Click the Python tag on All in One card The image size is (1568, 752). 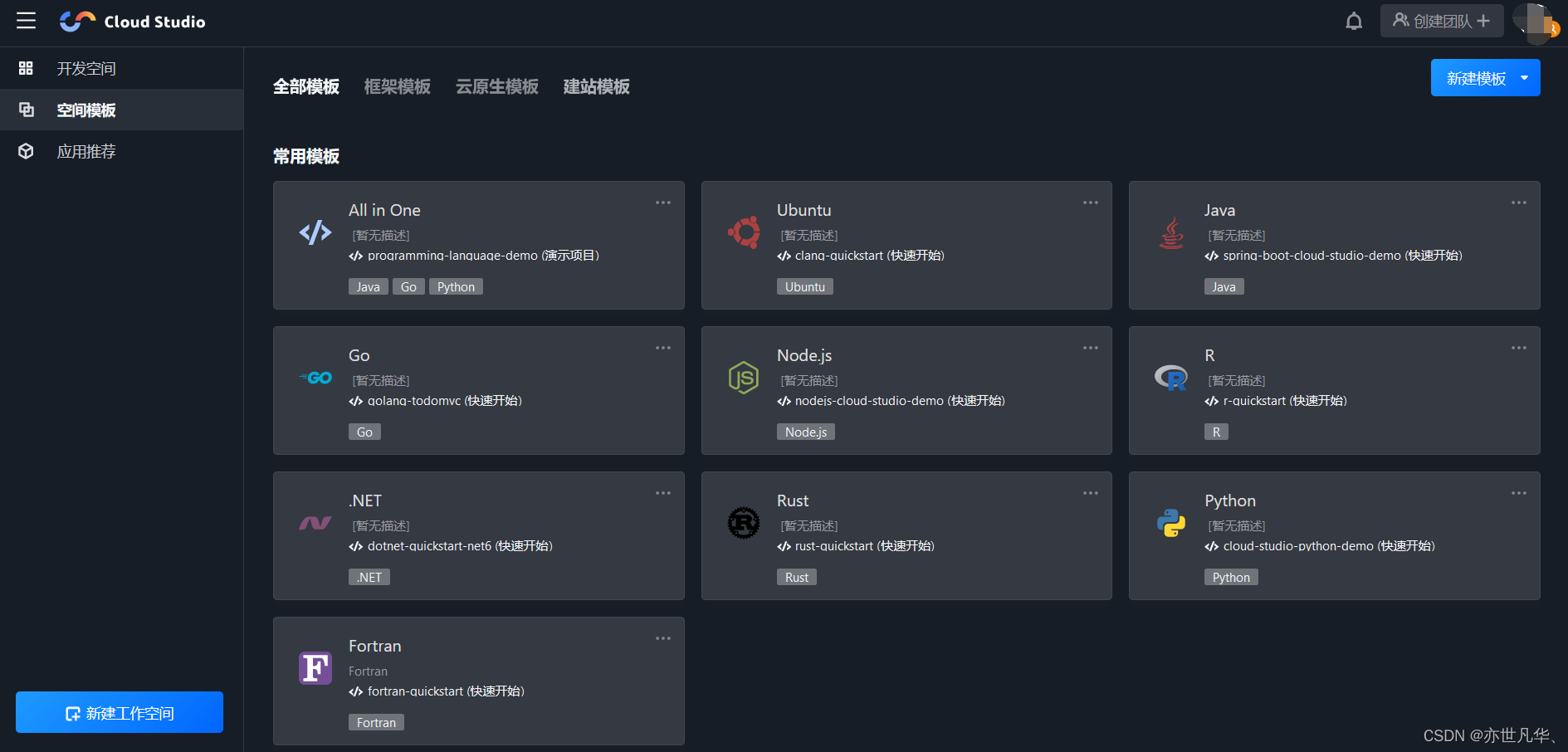click(456, 286)
